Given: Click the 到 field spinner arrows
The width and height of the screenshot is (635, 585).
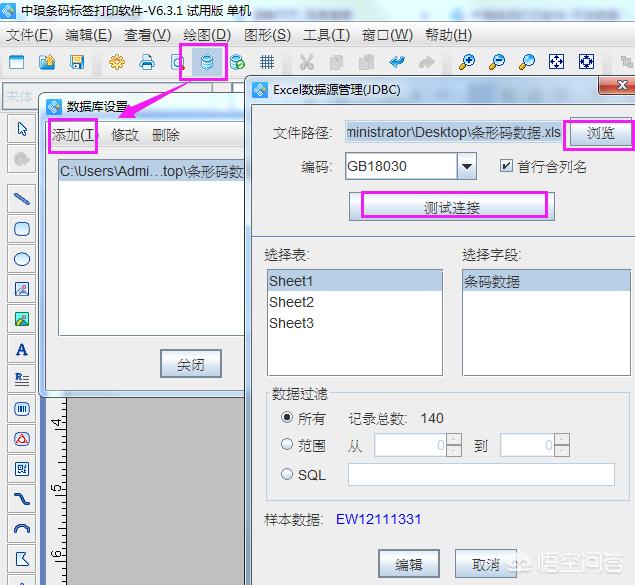Looking at the screenshot, I should point(562,445).
